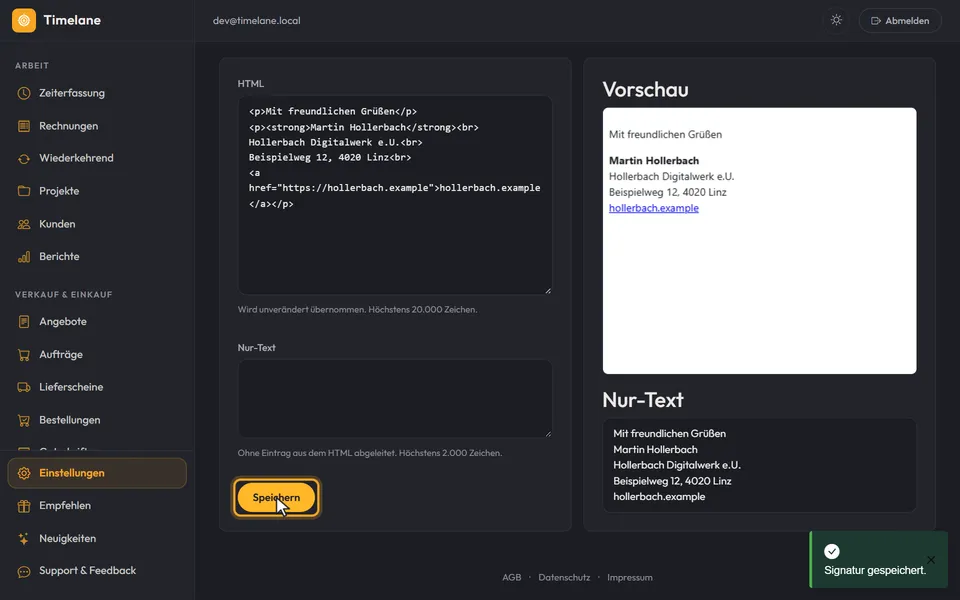Click into the HTML signature textarea
The width and height of the screenshot is (960, 600).
coord(395,195)
